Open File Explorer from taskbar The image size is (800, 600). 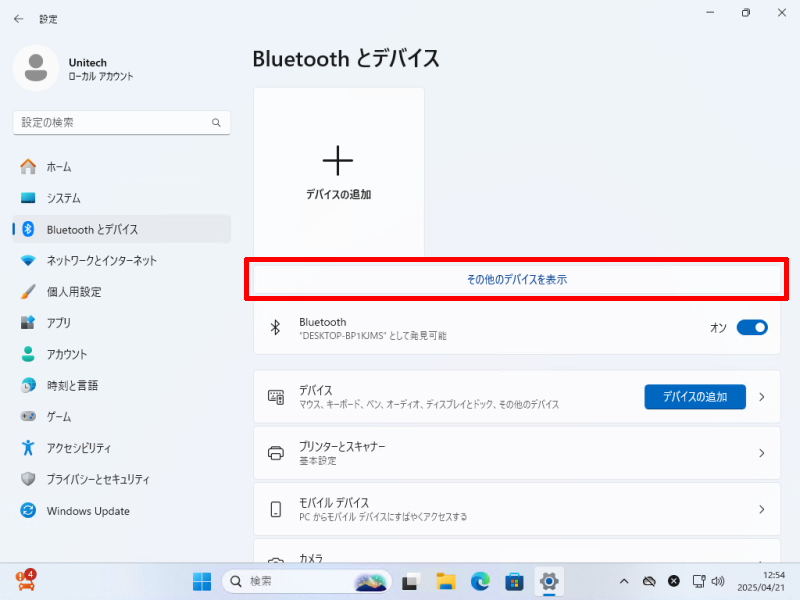(x=445, y=581)
